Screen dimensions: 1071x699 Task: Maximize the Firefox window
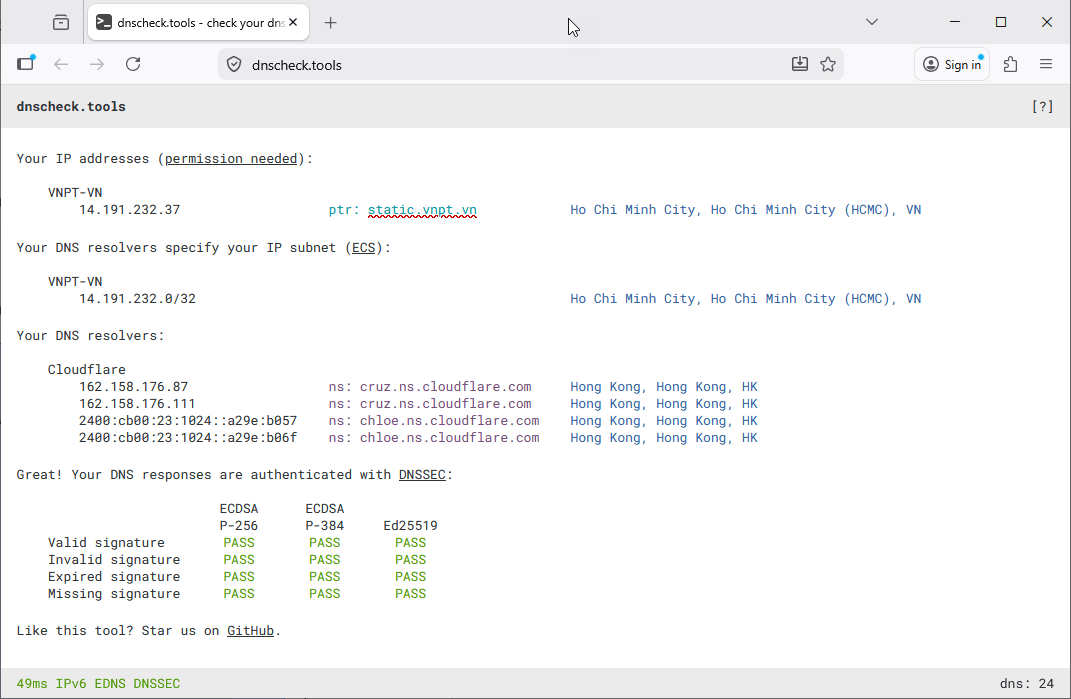1001,22
